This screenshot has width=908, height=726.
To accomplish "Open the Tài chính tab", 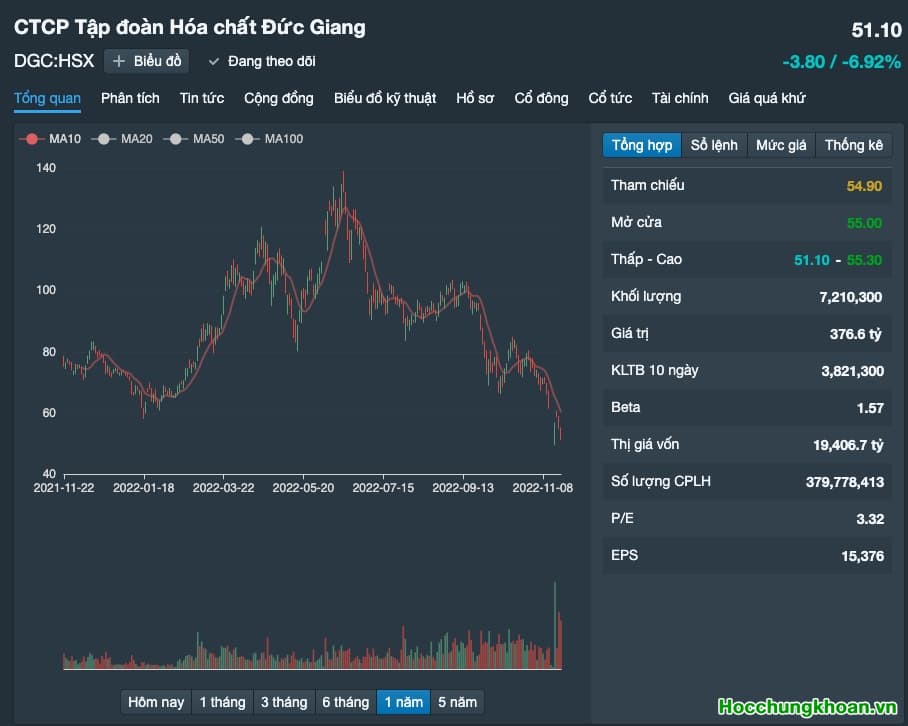I will pos(680,98).
